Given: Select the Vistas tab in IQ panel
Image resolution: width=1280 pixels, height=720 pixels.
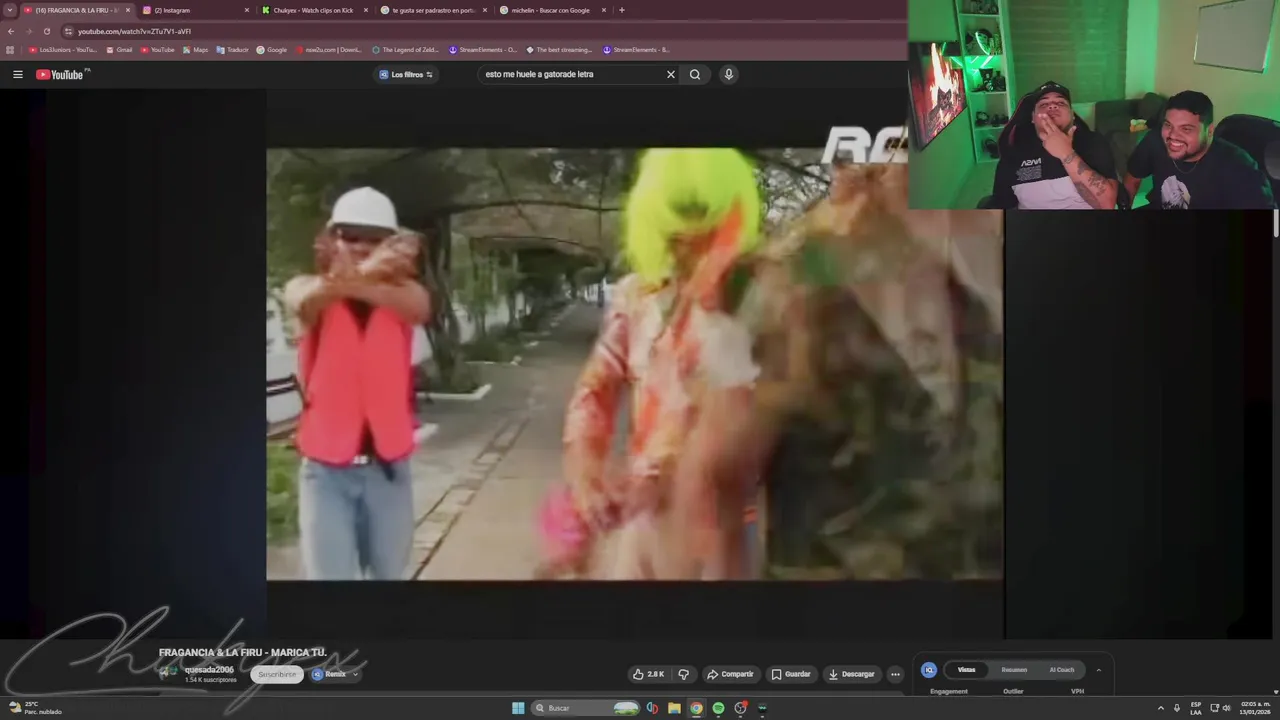Looking at the screenshot, I should (966, 670).
